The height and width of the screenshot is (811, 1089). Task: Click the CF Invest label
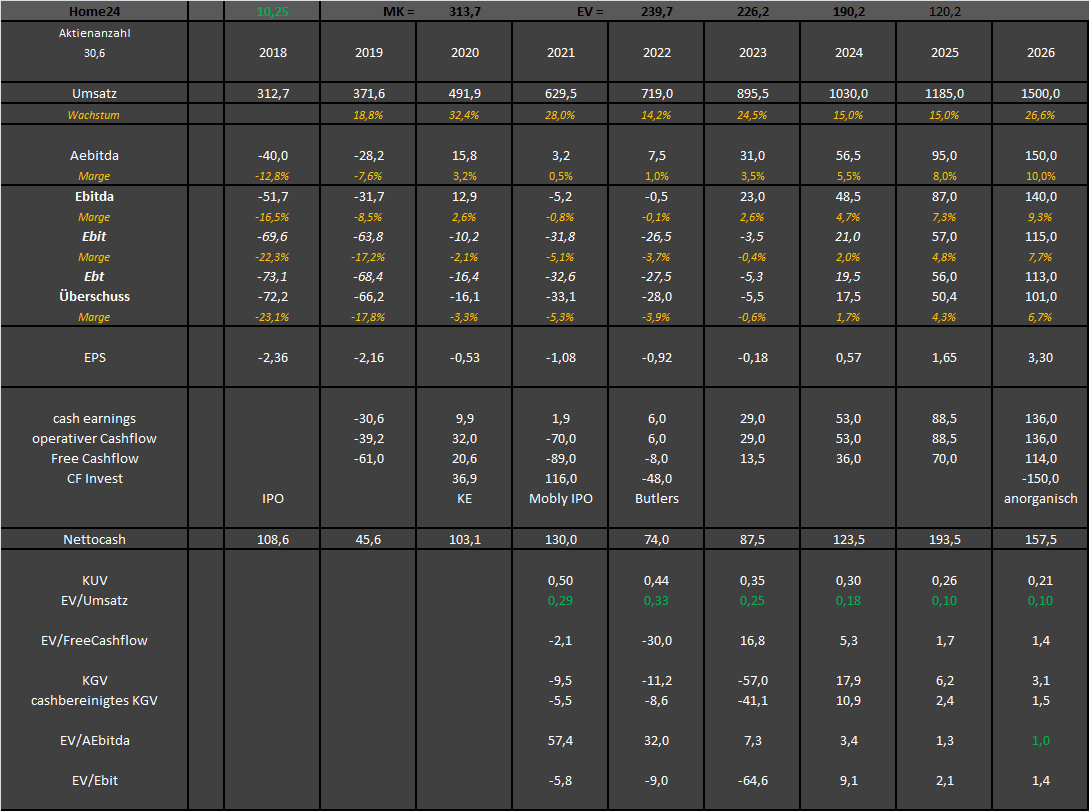coord(94,479)
